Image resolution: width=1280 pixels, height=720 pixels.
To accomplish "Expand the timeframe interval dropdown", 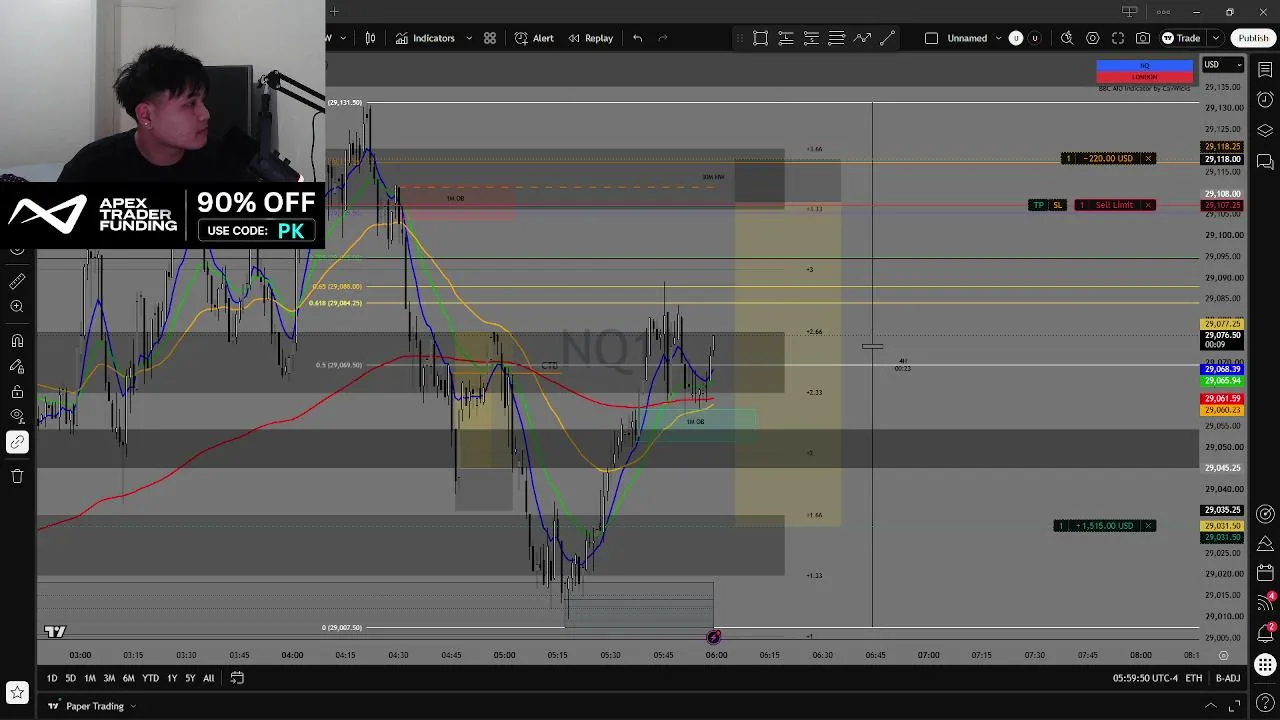I will tap(343, 38).
